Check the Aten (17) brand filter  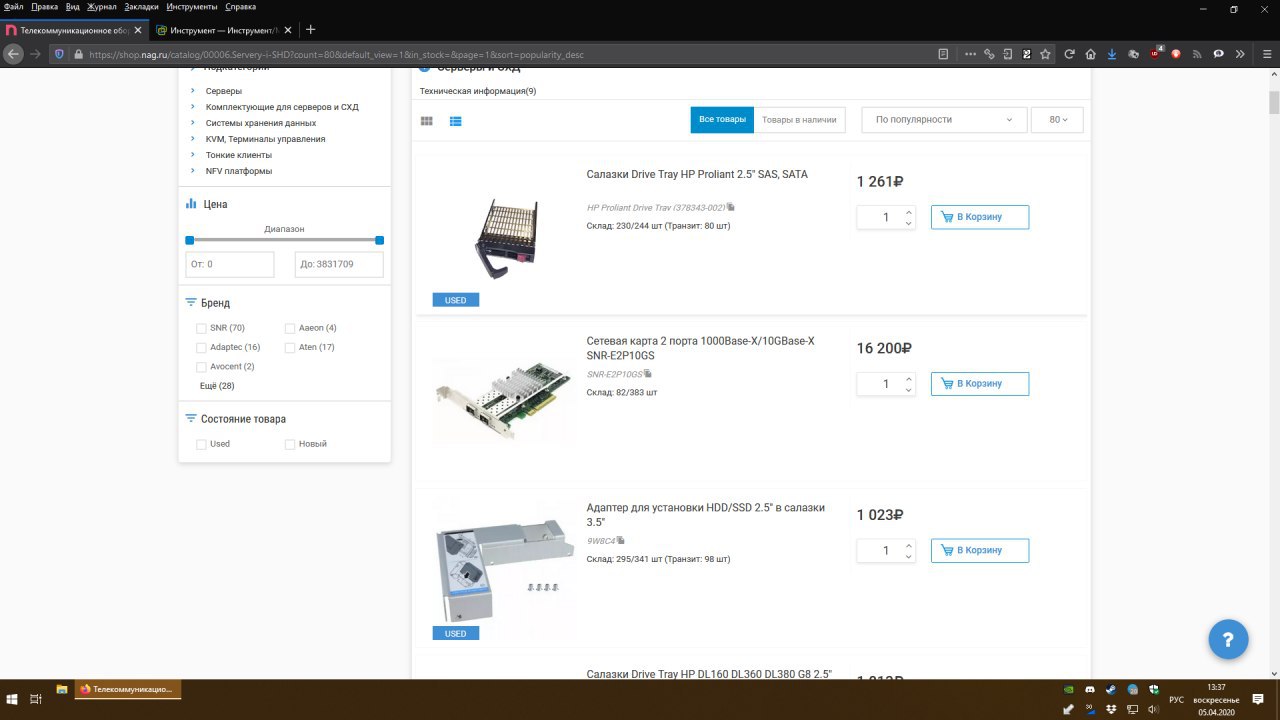[x=290, y=347]
